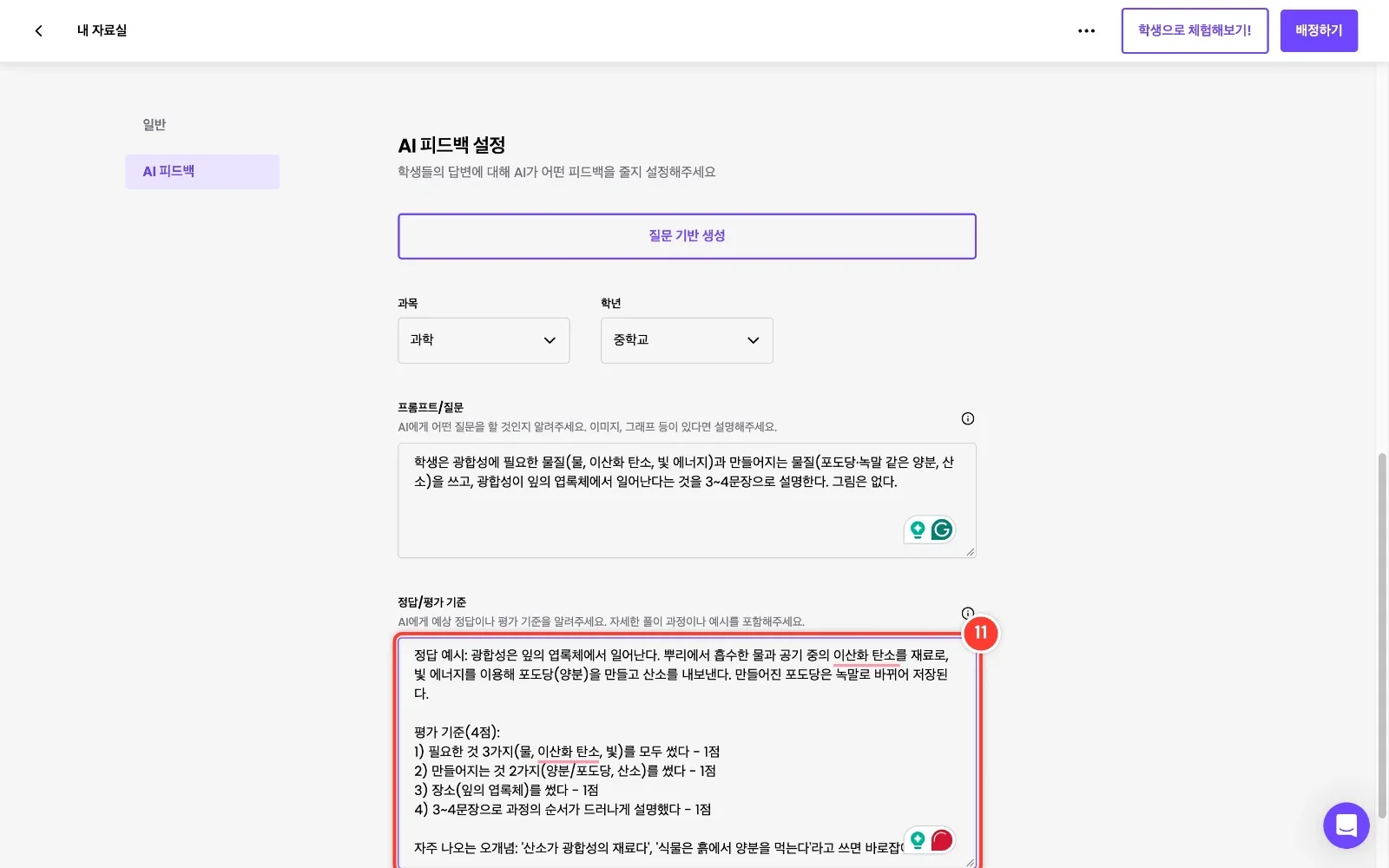Click red Grammarly icon in criteria textarea
Screen dimensions: 1389x868
tap(942, 839)
